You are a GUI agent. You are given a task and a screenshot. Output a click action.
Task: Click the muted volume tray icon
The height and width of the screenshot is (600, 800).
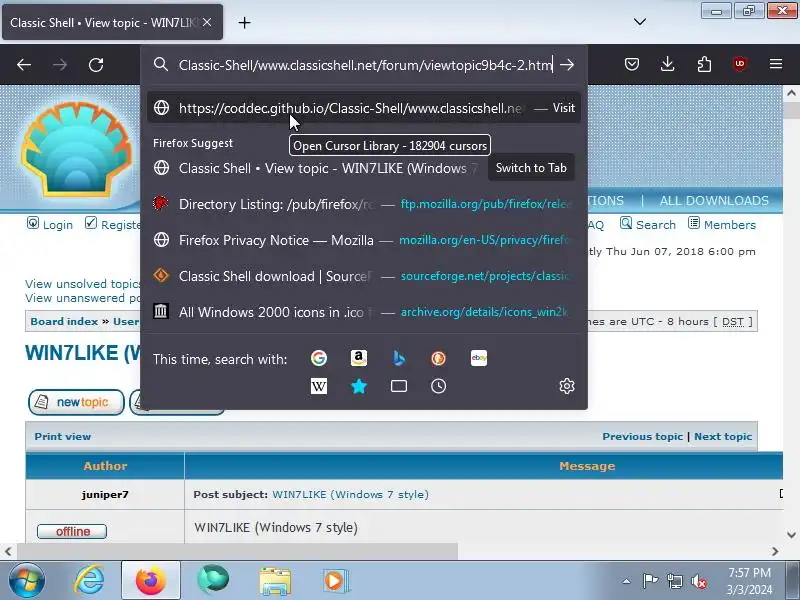(x=698, y=581)
